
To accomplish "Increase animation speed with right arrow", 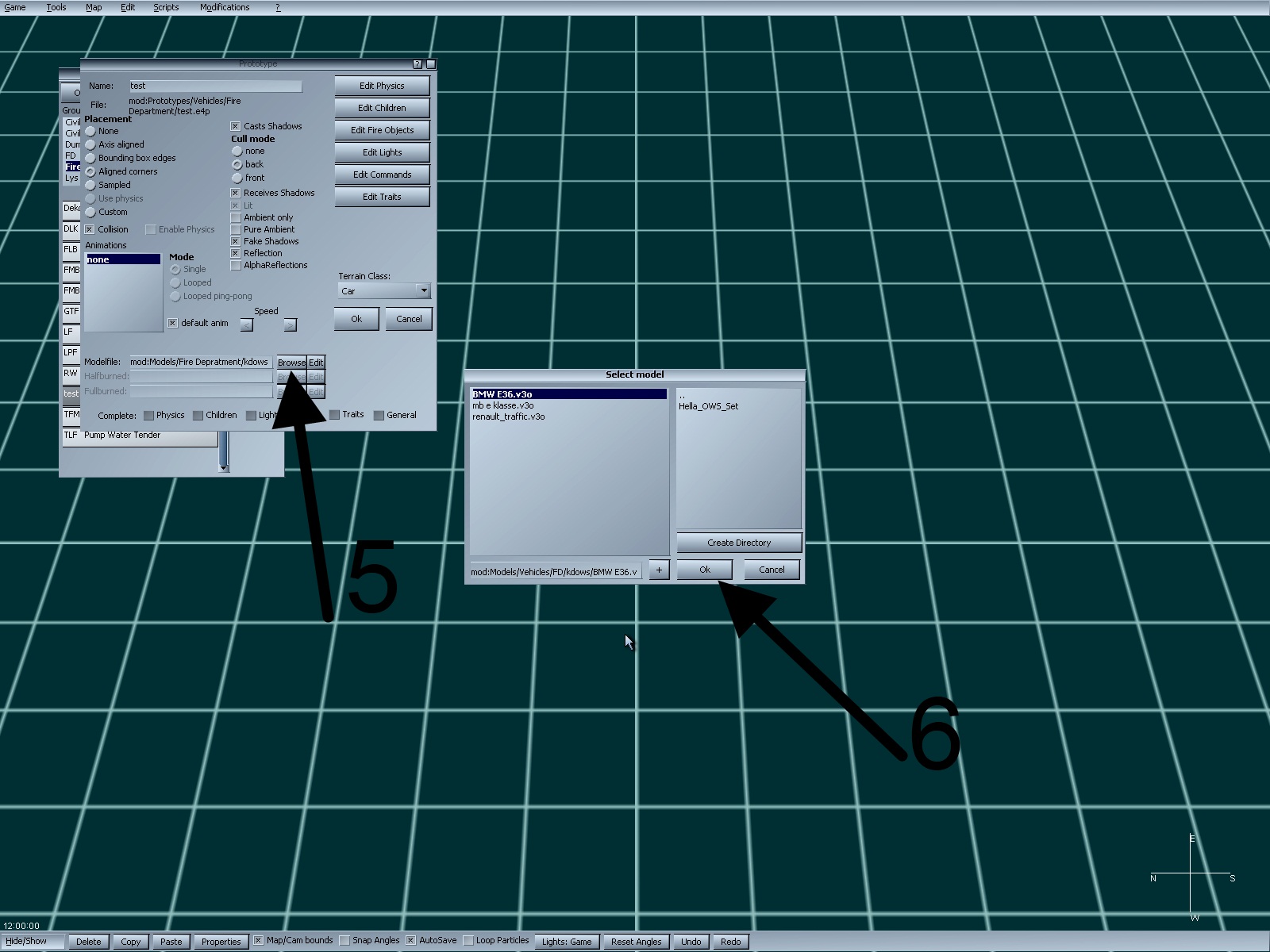I will (x=291, y=324).
